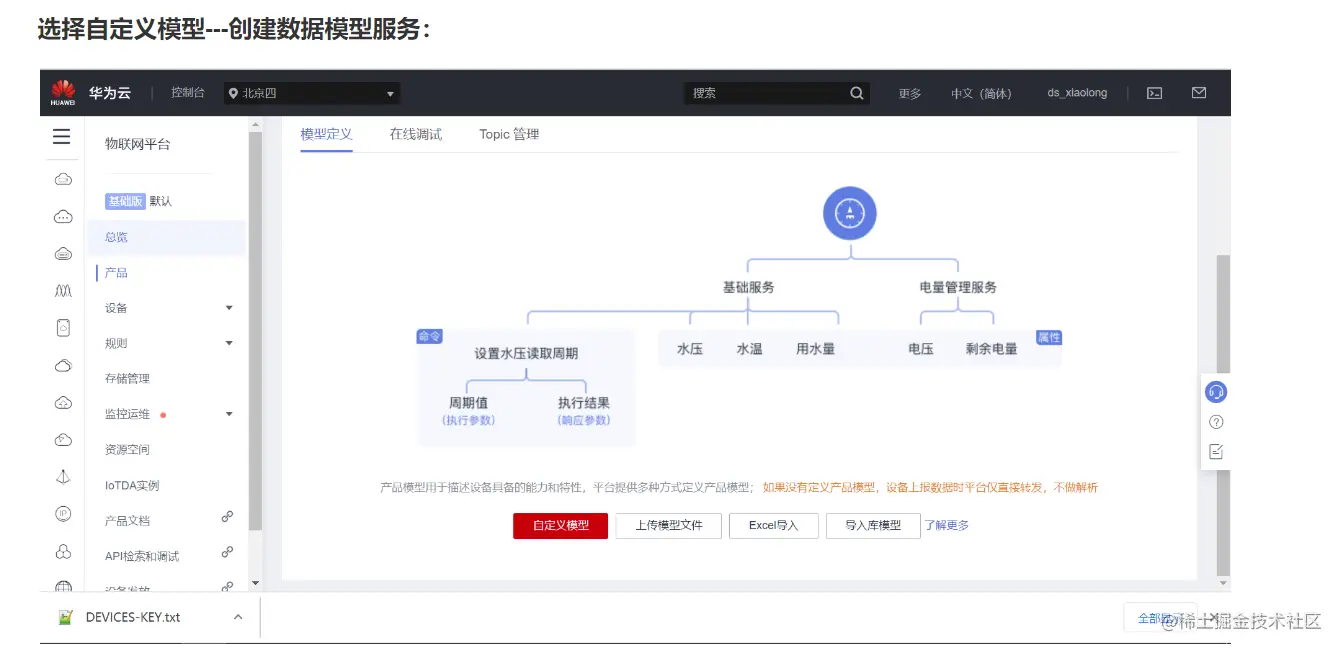
Task: Open the 中文 (简体) language menu
Action: (x=981, y=93)
